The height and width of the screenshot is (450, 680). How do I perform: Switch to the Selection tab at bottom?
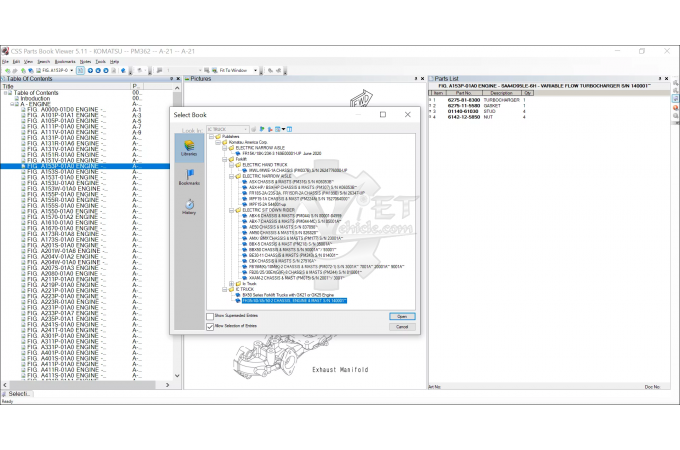(17, 394)
